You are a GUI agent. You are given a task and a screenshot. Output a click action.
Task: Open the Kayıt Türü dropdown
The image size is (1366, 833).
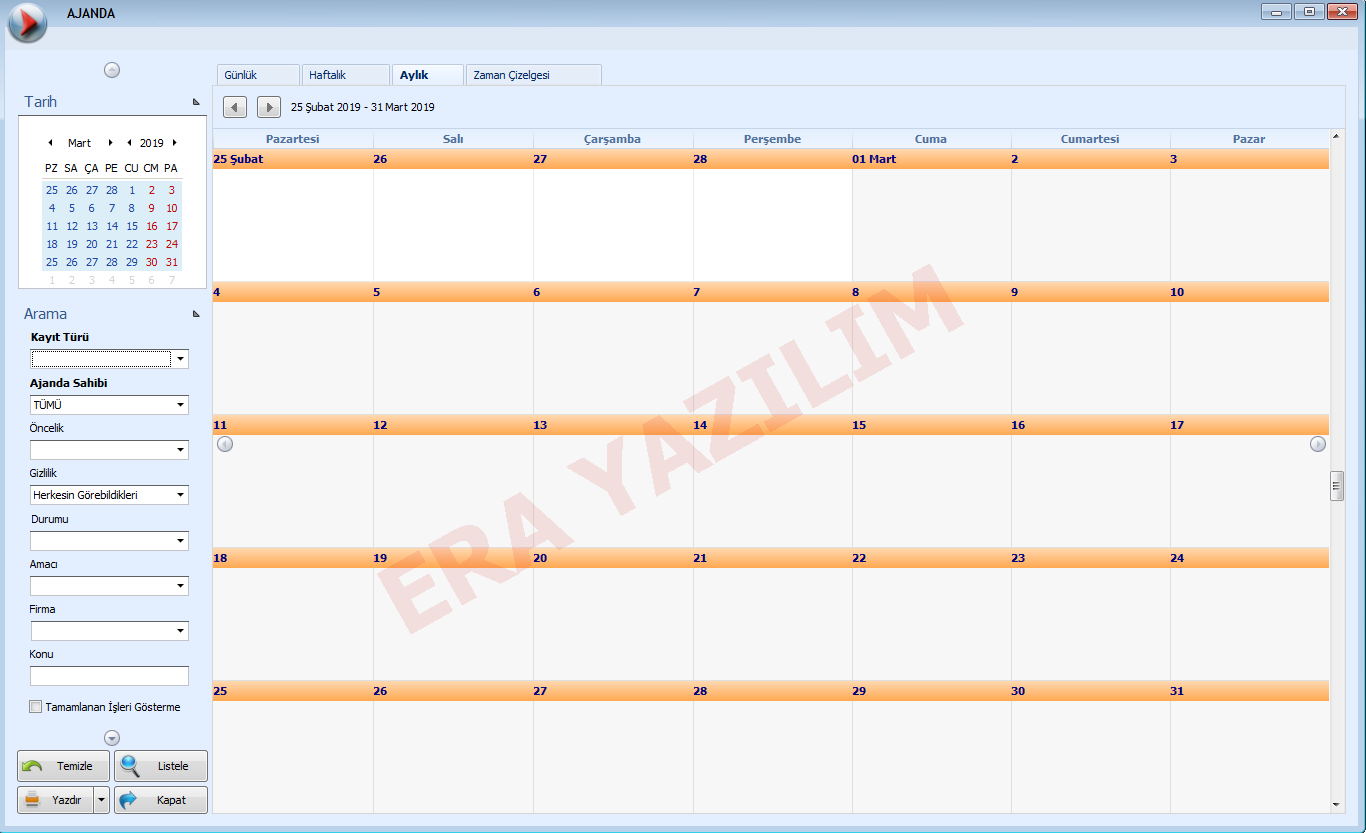(180, 359)
